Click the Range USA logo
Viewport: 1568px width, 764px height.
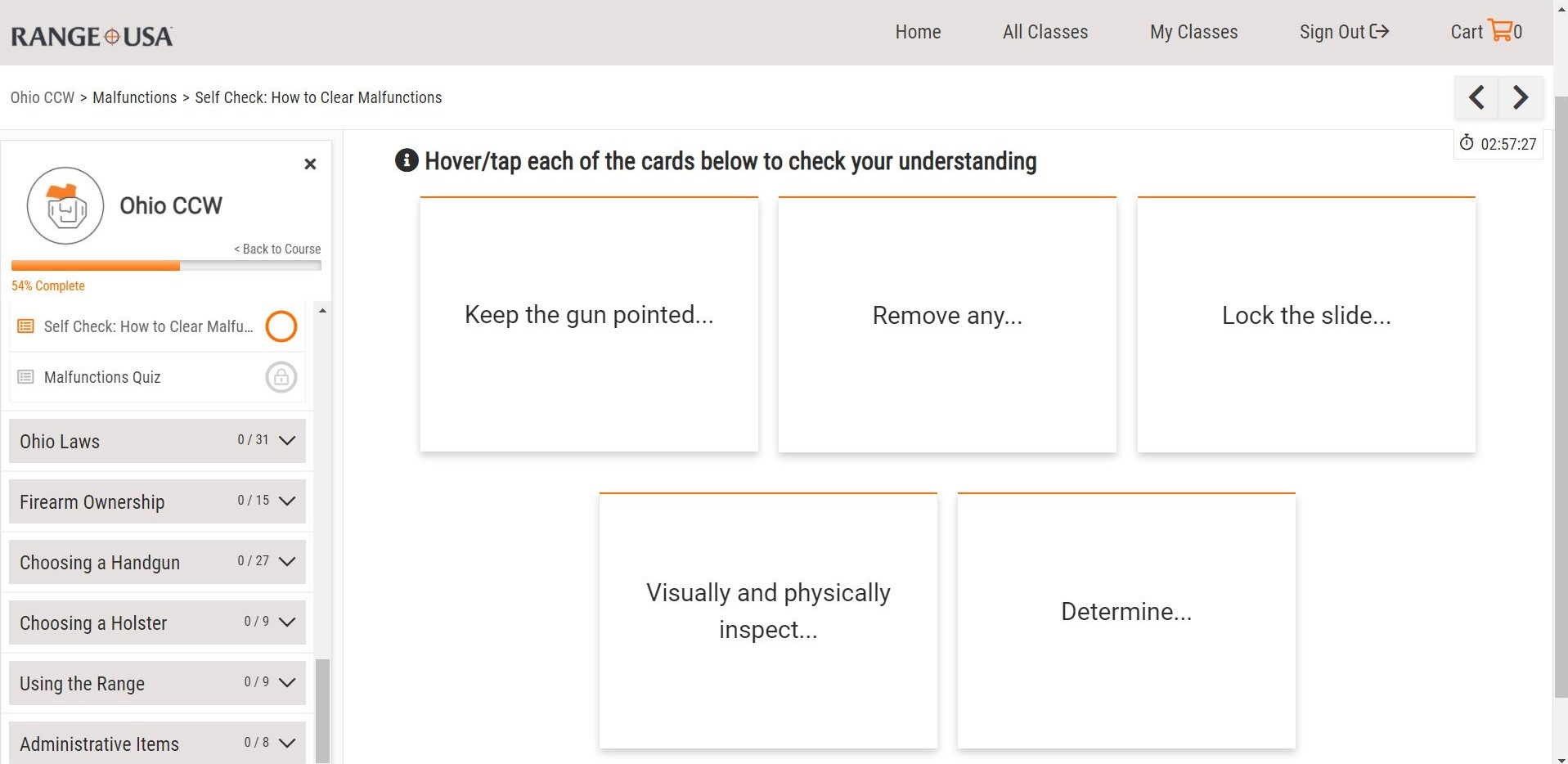pos(92,36)
